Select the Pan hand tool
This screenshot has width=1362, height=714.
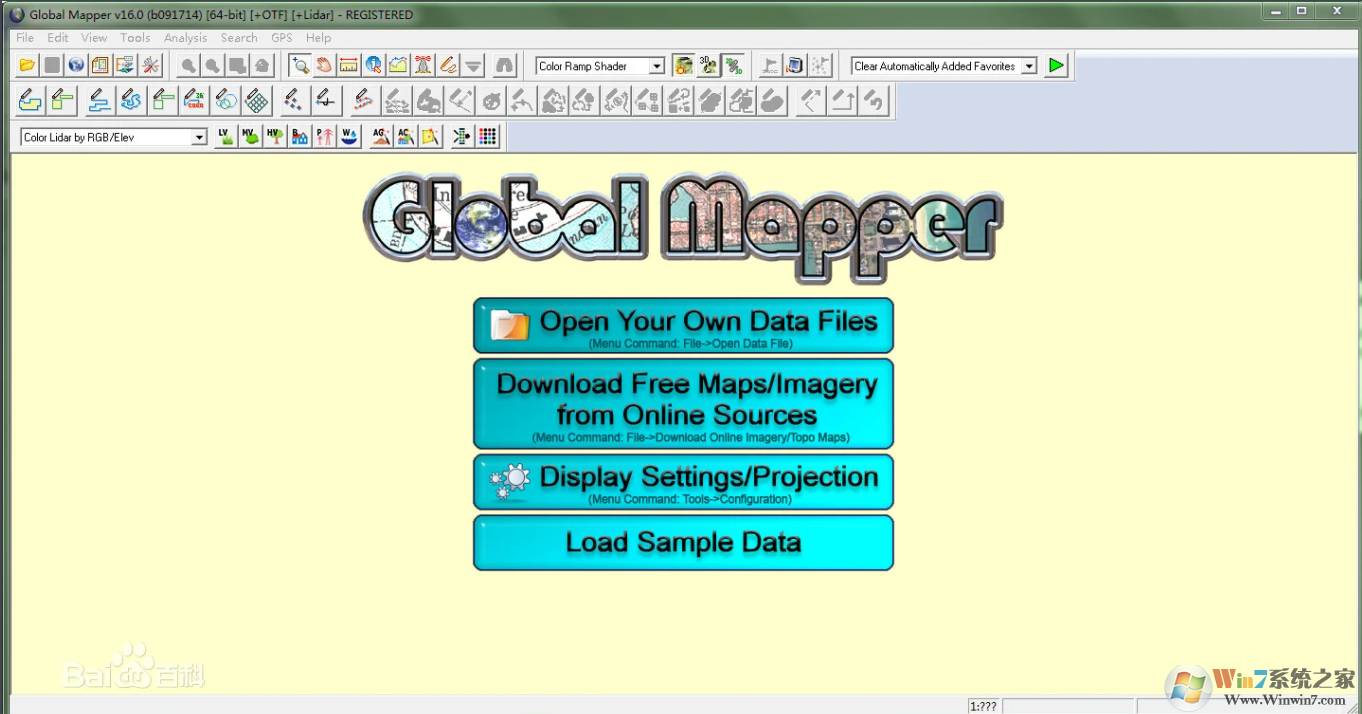pos(323,65)
